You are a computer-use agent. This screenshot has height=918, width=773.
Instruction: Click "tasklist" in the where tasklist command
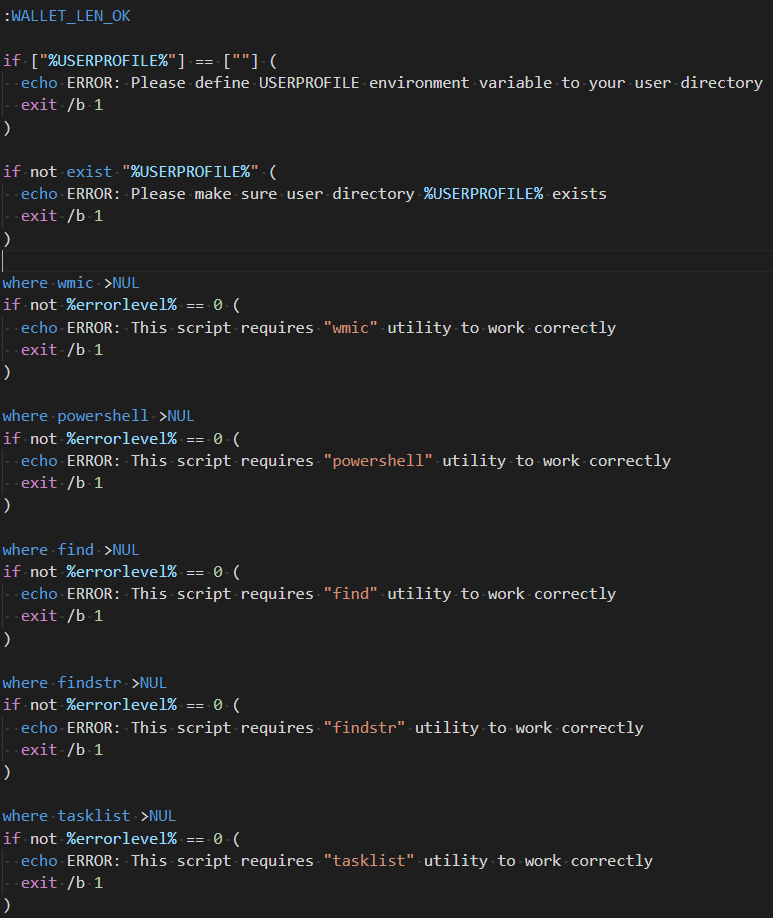tap(94, 816)
